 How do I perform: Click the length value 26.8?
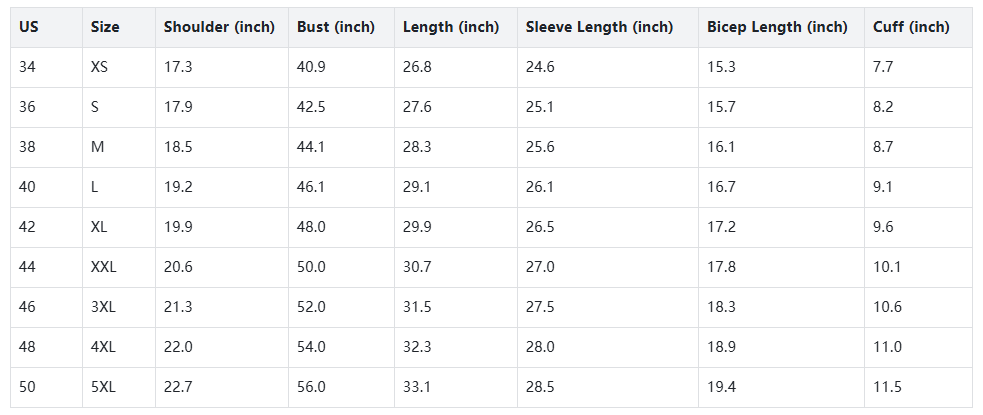pyautogui.click(x=417, y=67)
